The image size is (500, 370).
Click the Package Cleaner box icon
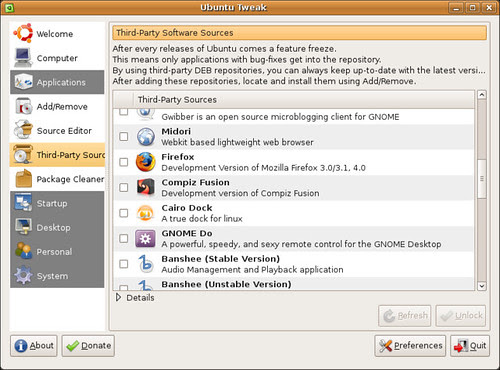pos(23,179)
